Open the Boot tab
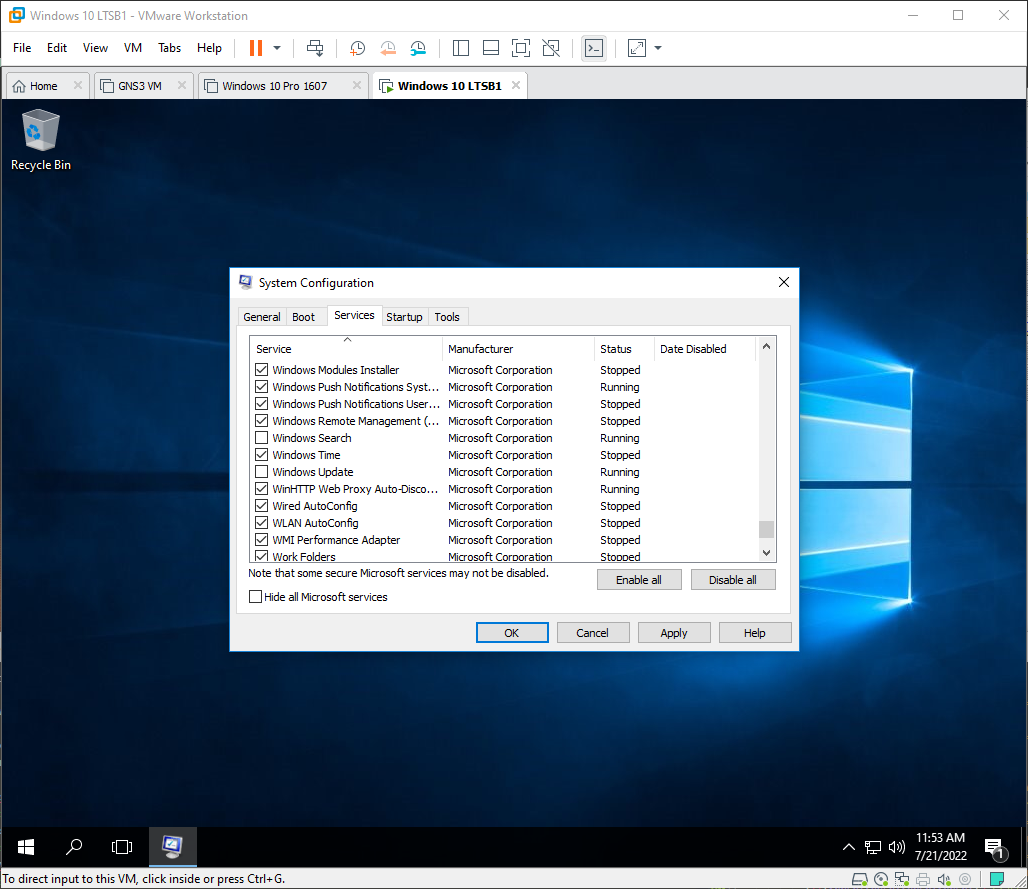This screenshot has width=1028, height=889. click(303, 317)
